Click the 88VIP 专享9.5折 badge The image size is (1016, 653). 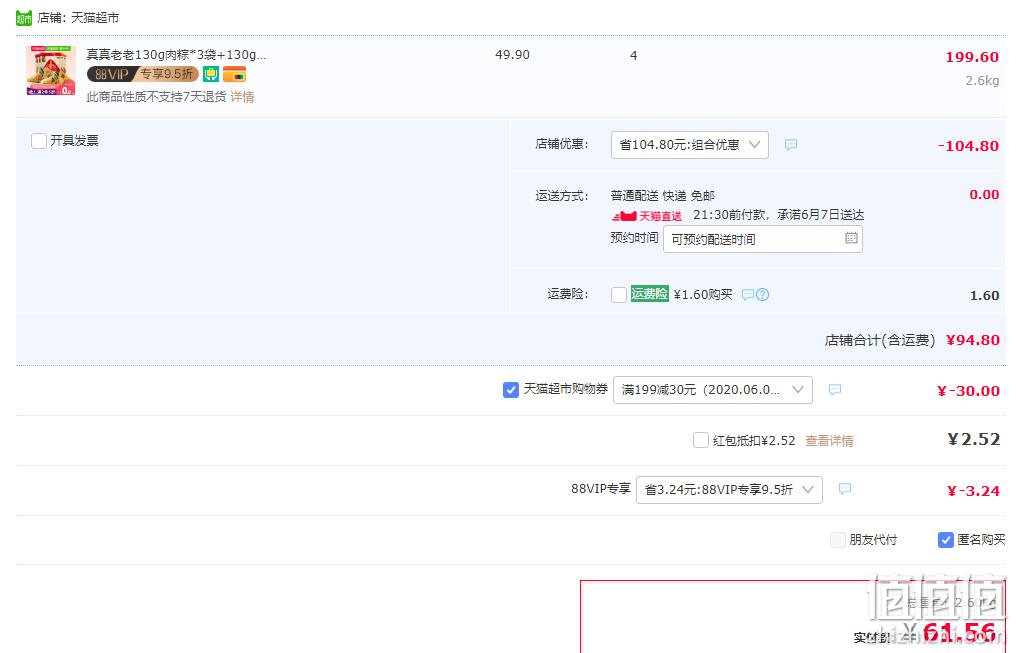tap(143, 74)
